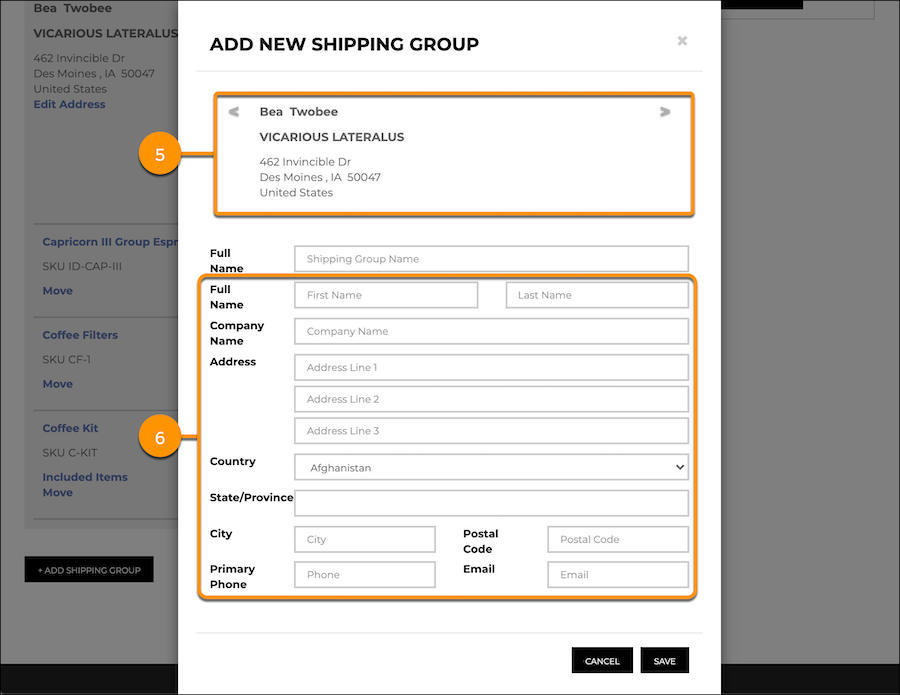Open the Country dropdown showing Afghanistan
The width and height of the screenshot is (900, 695).
point(491,466)
